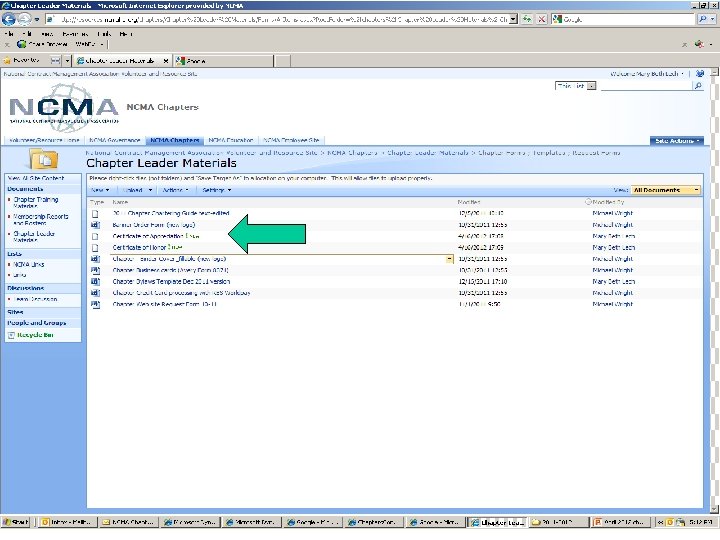
Task: Open the Upload dropdown menu
Action: 137,190
